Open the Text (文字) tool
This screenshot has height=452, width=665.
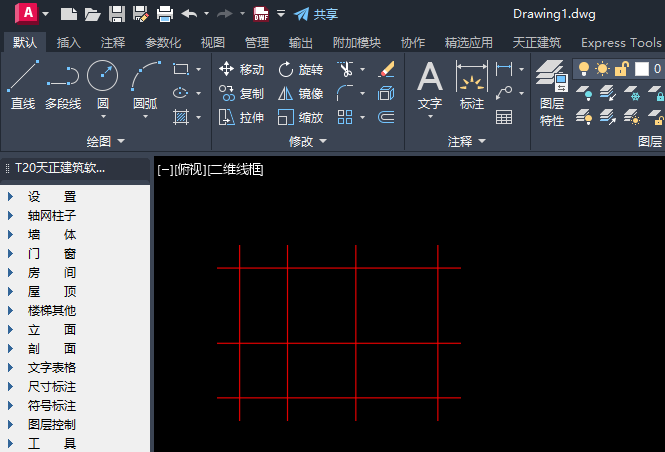[430, 87]
